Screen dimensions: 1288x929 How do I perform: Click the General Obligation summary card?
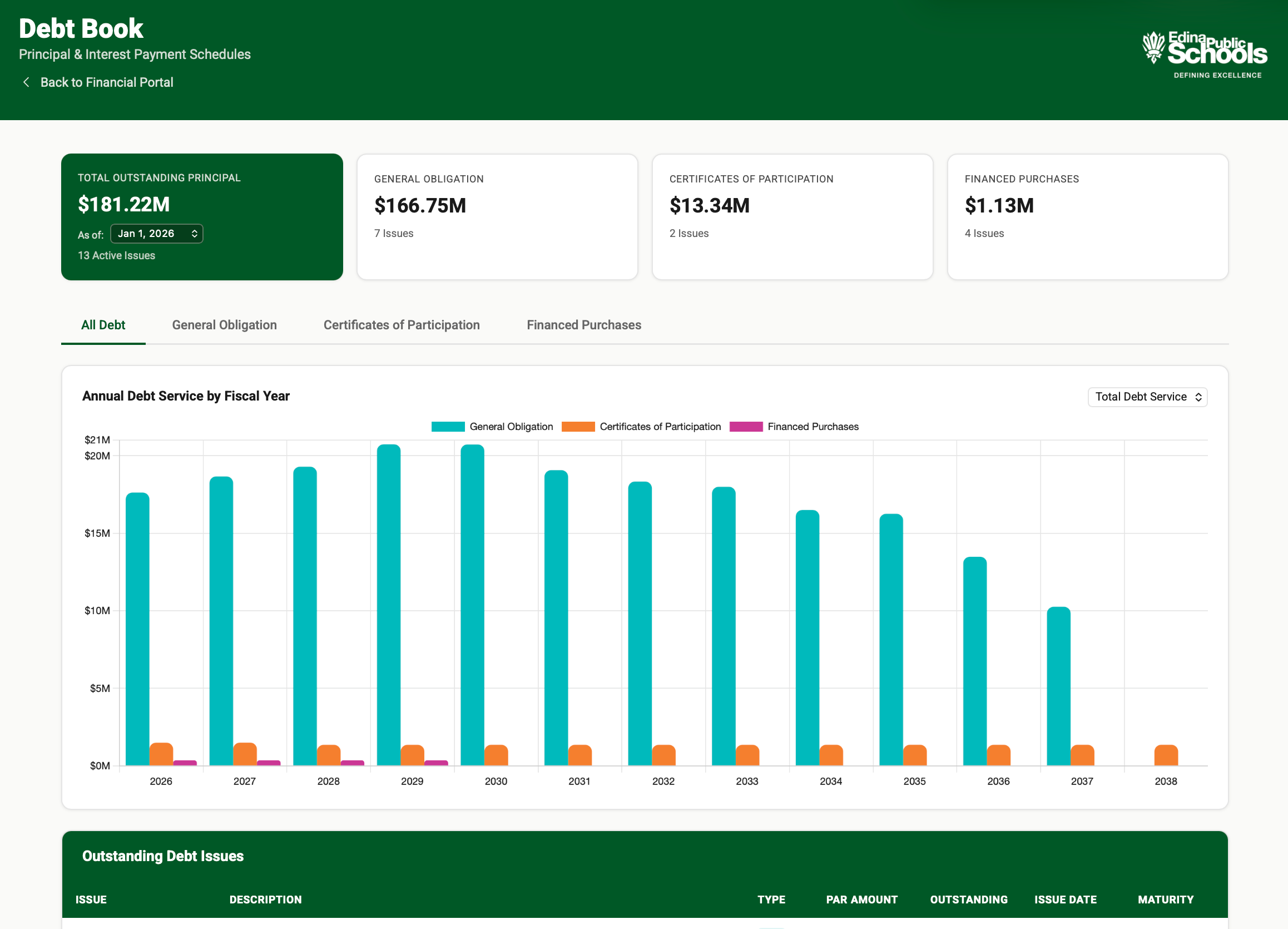tap(497, 216)
